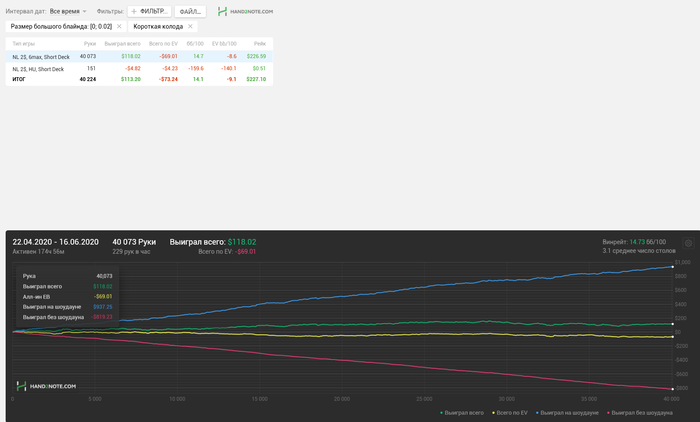Click the '40 073 Руки' graph heading

134,242
